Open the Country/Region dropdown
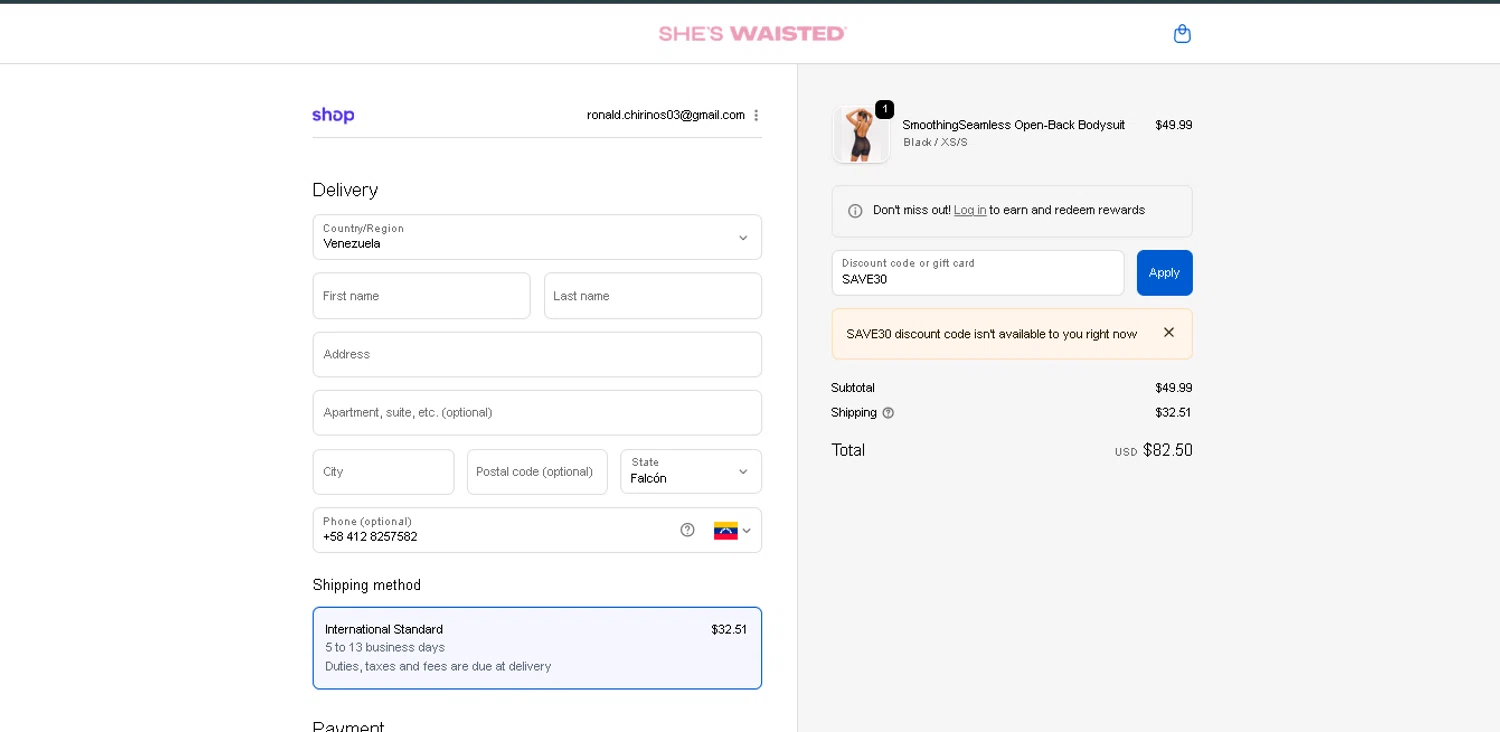The height and width of the screenshot is (732, 1500). (537, 237)
